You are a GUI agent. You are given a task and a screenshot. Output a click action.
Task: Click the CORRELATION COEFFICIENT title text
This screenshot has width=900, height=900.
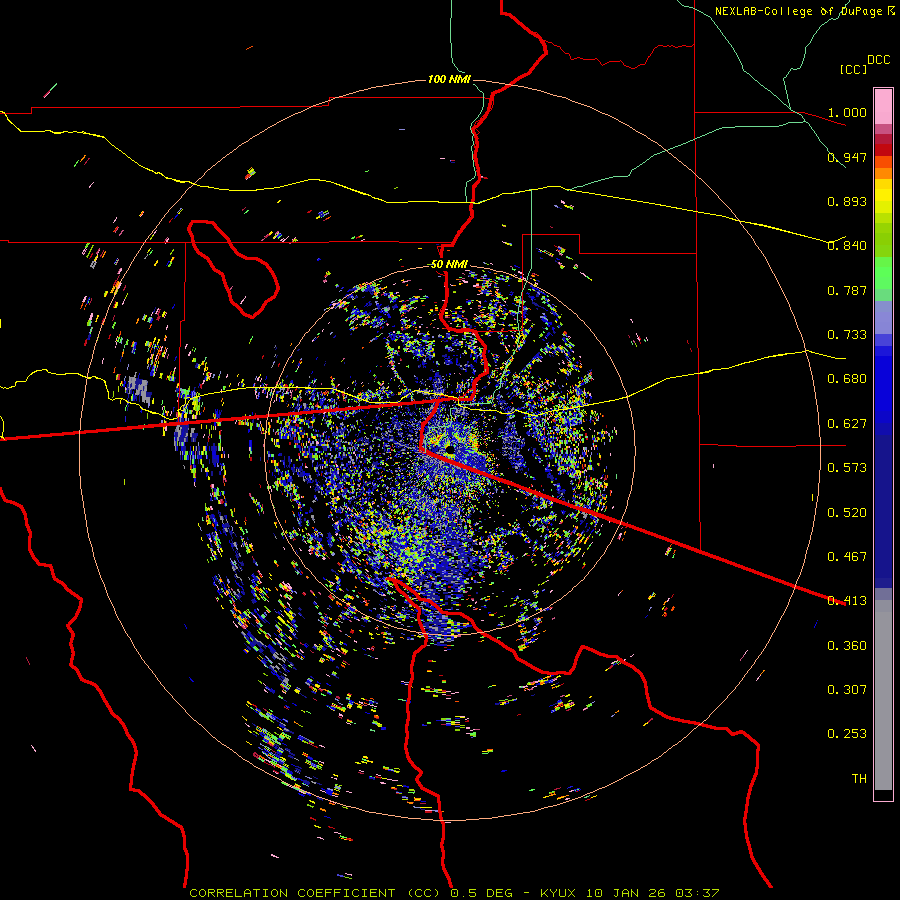click(292, 893)
